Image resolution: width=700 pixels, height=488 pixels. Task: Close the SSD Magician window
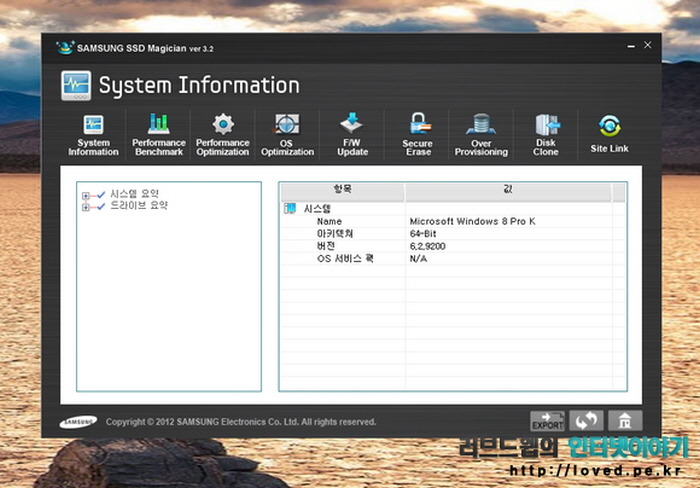647,45
